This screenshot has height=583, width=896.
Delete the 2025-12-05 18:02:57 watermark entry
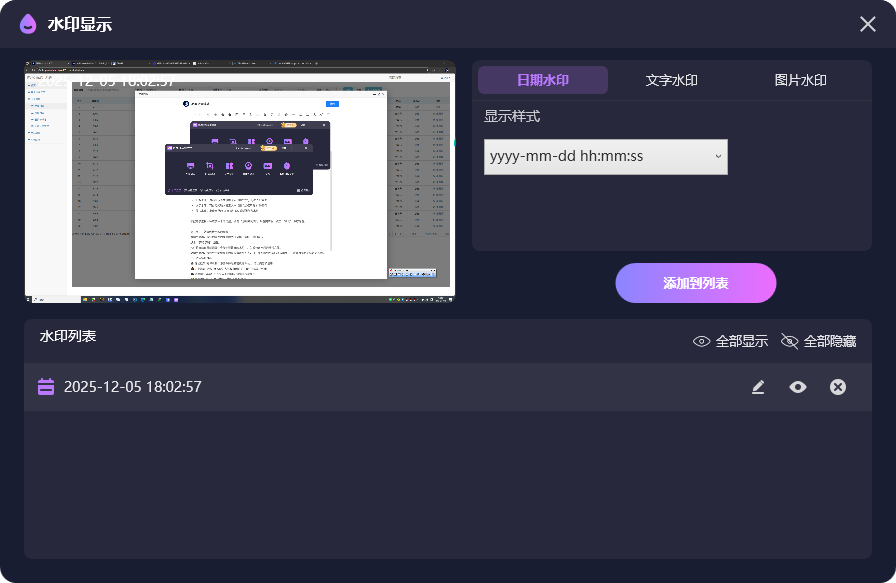(838, 387)
